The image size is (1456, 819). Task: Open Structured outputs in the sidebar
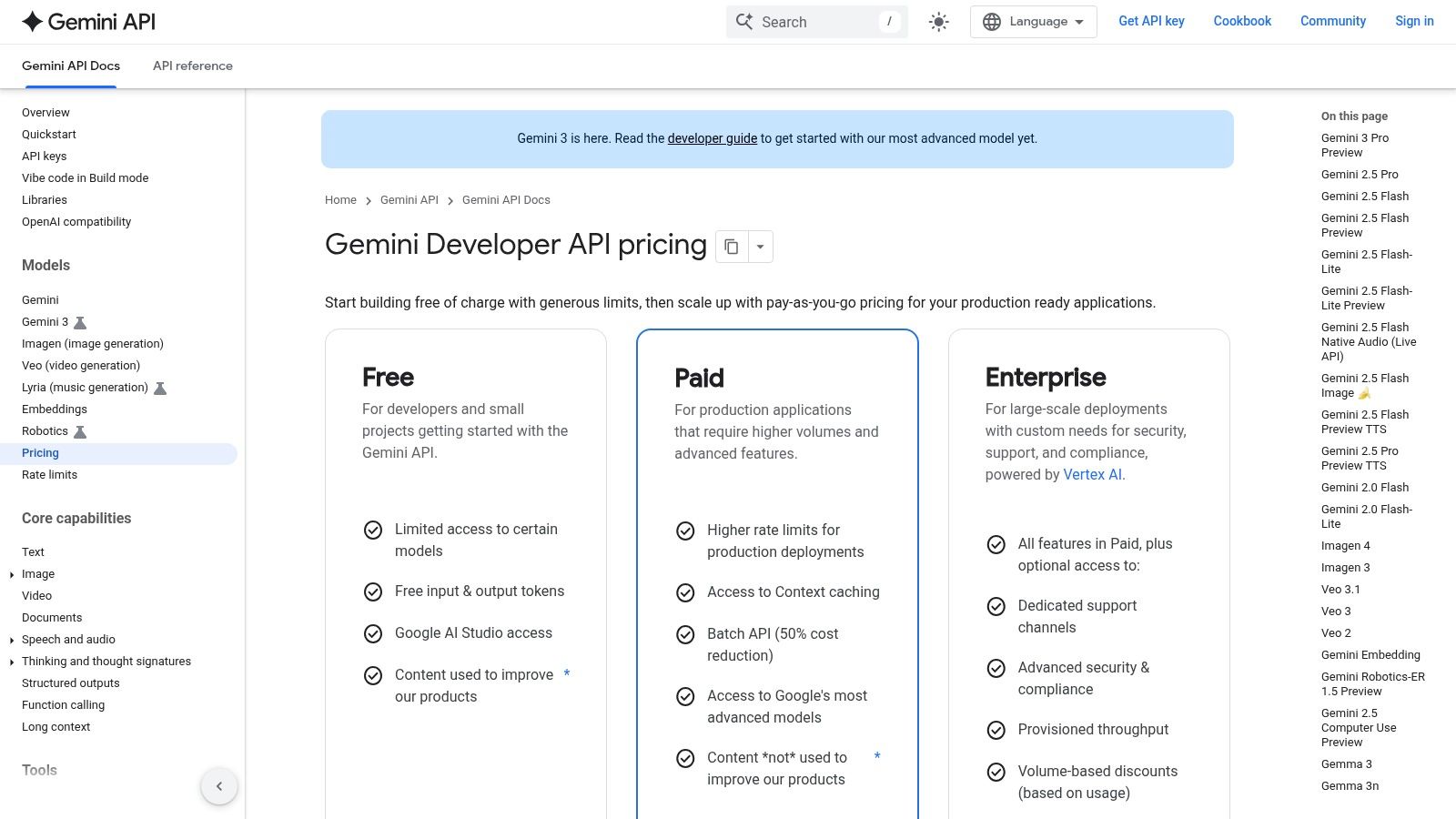coord(71,683)
